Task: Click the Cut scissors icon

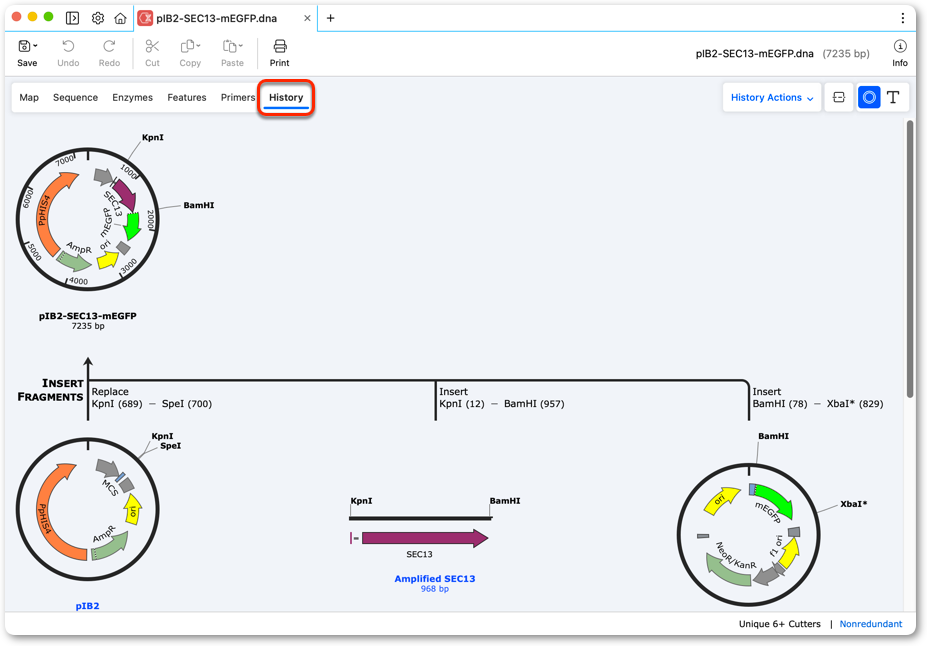Action: tap(152, 47)
